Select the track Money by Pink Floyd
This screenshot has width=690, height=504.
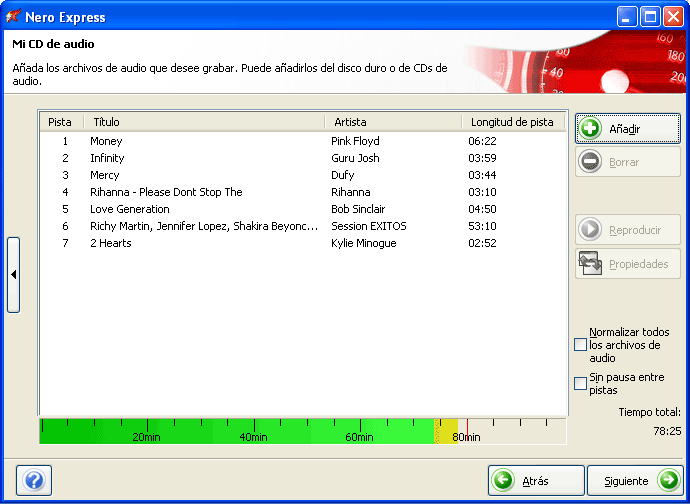pyautogui.click(x=106, y=142)
